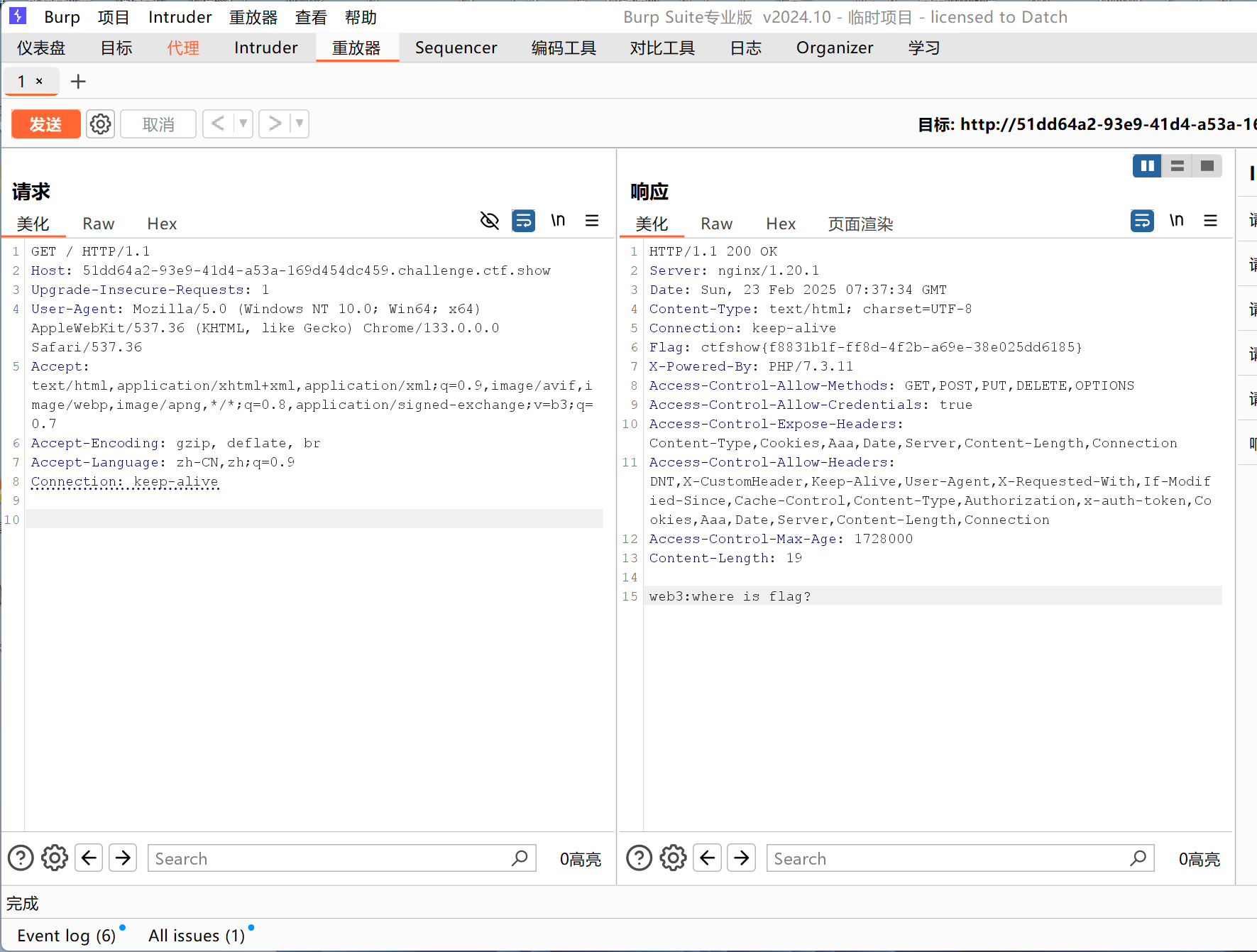Toggle hide non-printable characters eye icon
The height and width of the screenshot is (952, 1257).
(490, 221)
